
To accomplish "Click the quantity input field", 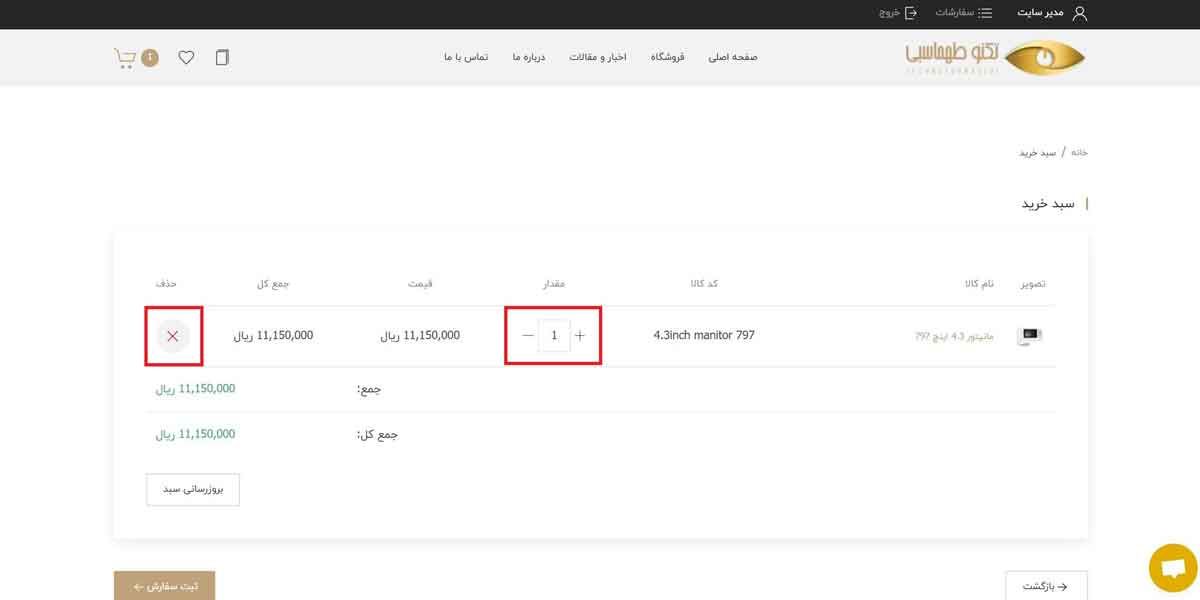I will [554, 336].
